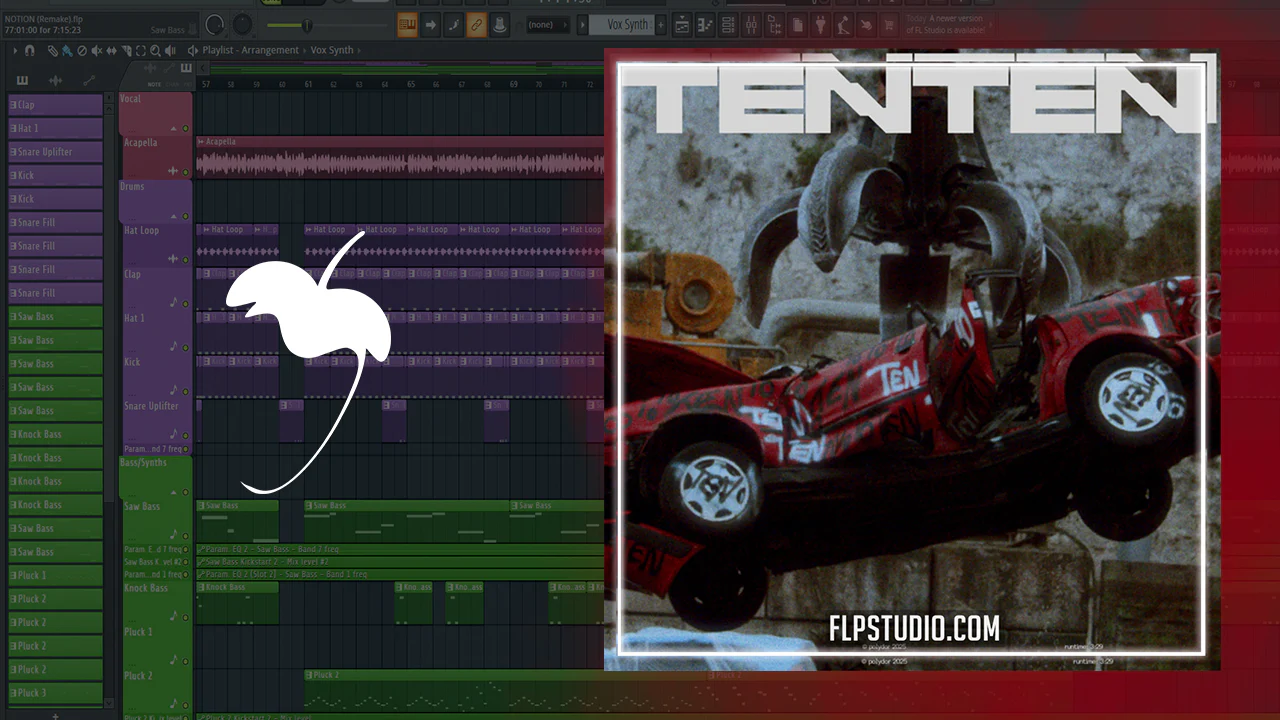
Task: Select the Mute tool in playlist toolbar
Action: point(97,50)
